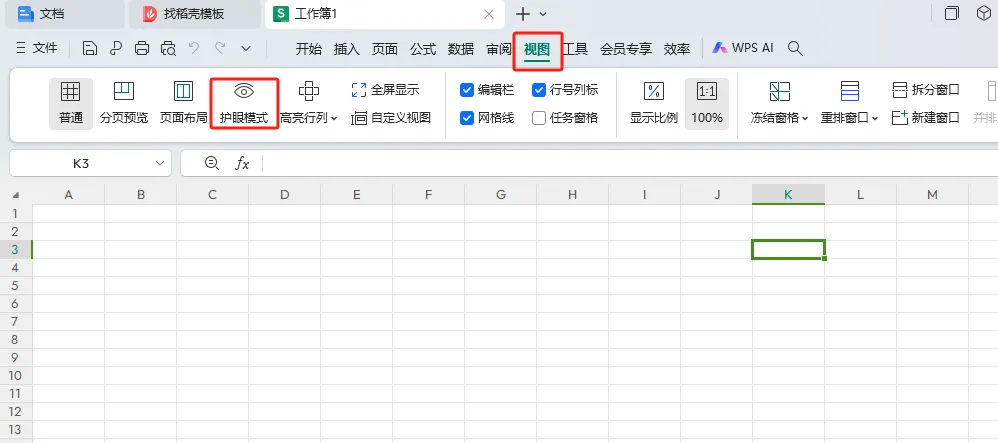
Task: Enable the 任务窗格 task pane checkbox
Action: (x=538, y=118)
